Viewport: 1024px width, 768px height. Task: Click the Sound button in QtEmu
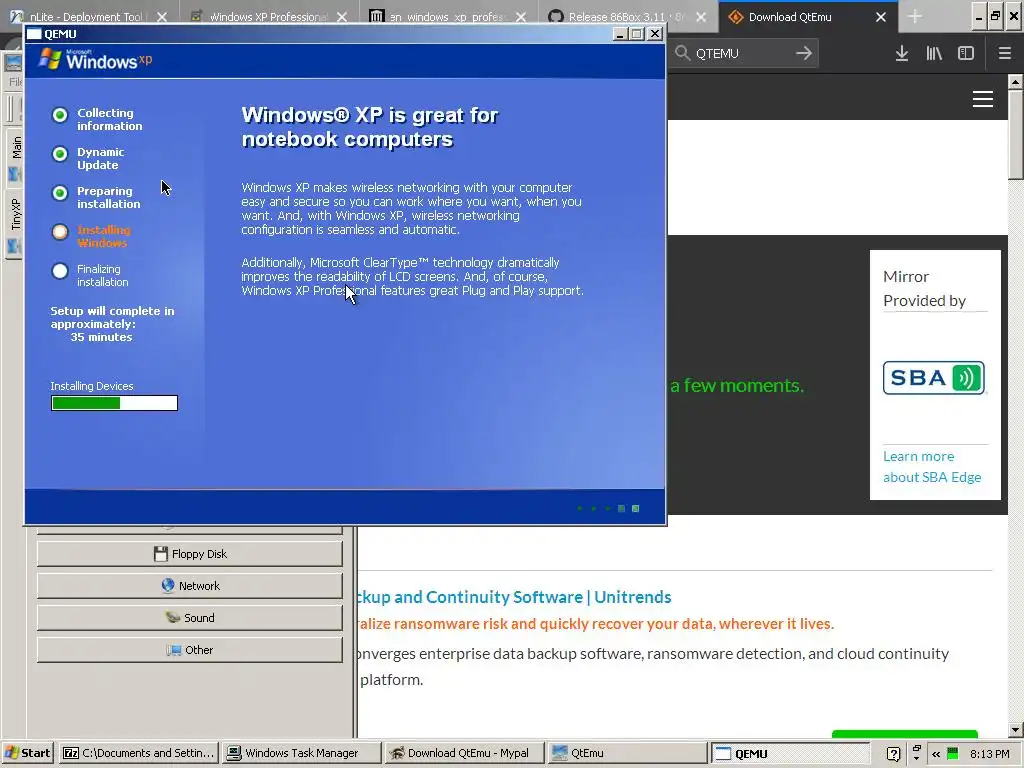(x=189, y=618)
